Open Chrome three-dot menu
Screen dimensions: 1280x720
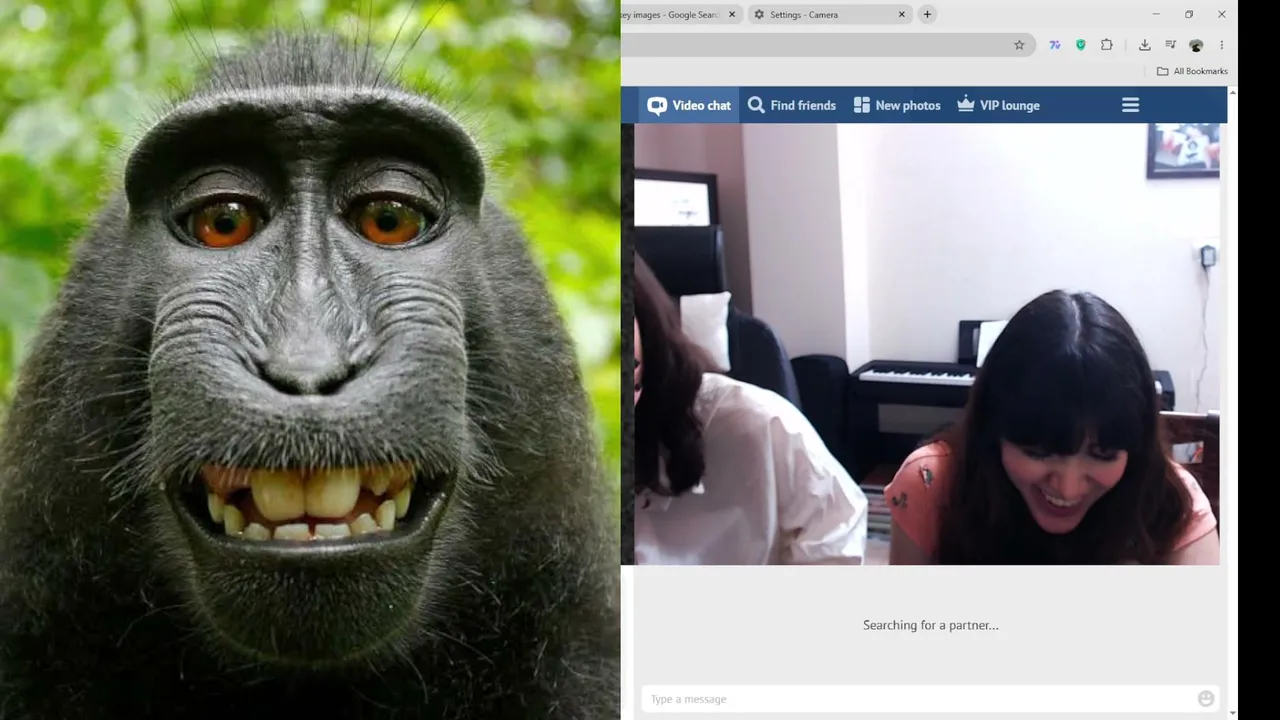point(1222,45)
